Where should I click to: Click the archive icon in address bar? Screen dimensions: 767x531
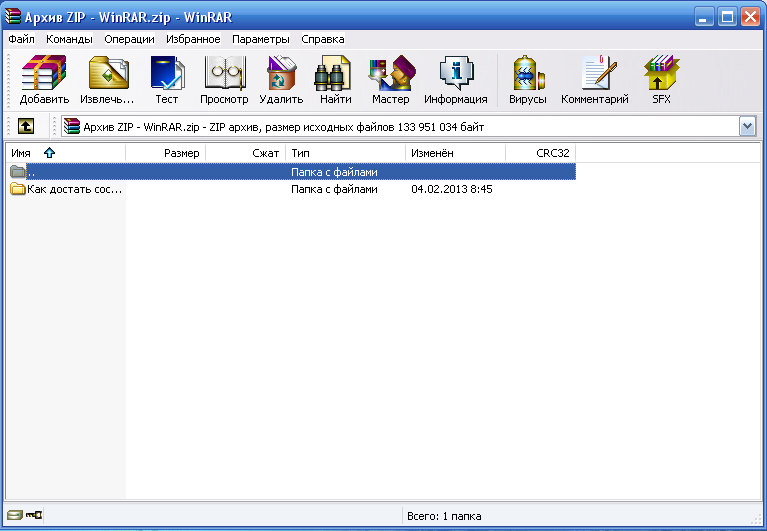[x=72, y=127]
